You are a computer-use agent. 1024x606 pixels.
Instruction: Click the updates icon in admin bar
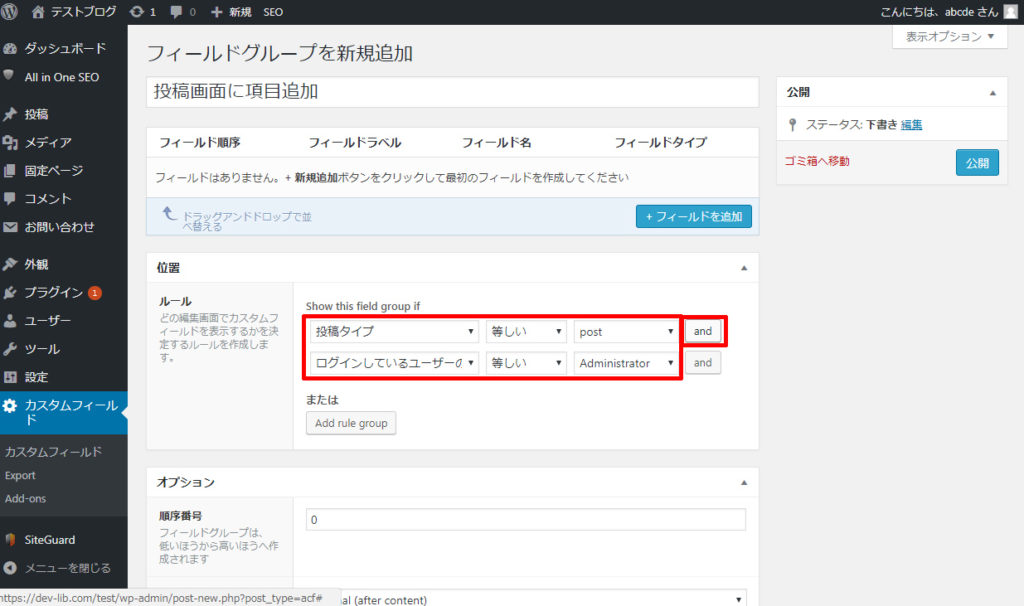pyautogui.click(x=137, y=12)
